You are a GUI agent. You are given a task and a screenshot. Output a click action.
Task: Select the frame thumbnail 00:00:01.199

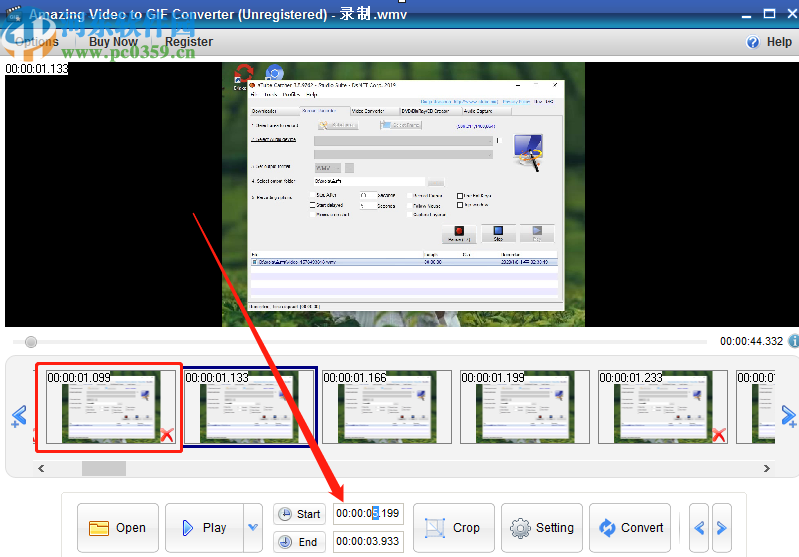[525, 407]
